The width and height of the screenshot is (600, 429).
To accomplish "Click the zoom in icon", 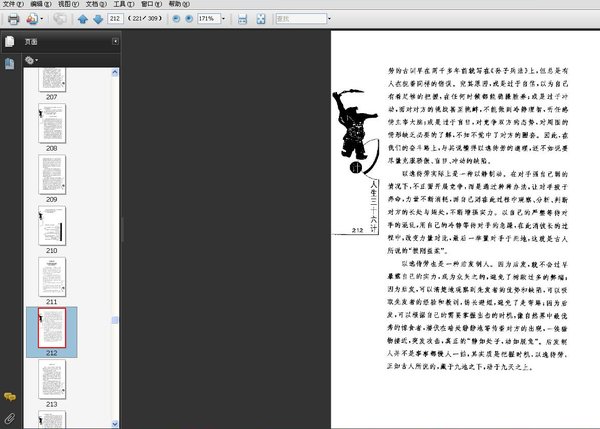I will coord(189,18).
